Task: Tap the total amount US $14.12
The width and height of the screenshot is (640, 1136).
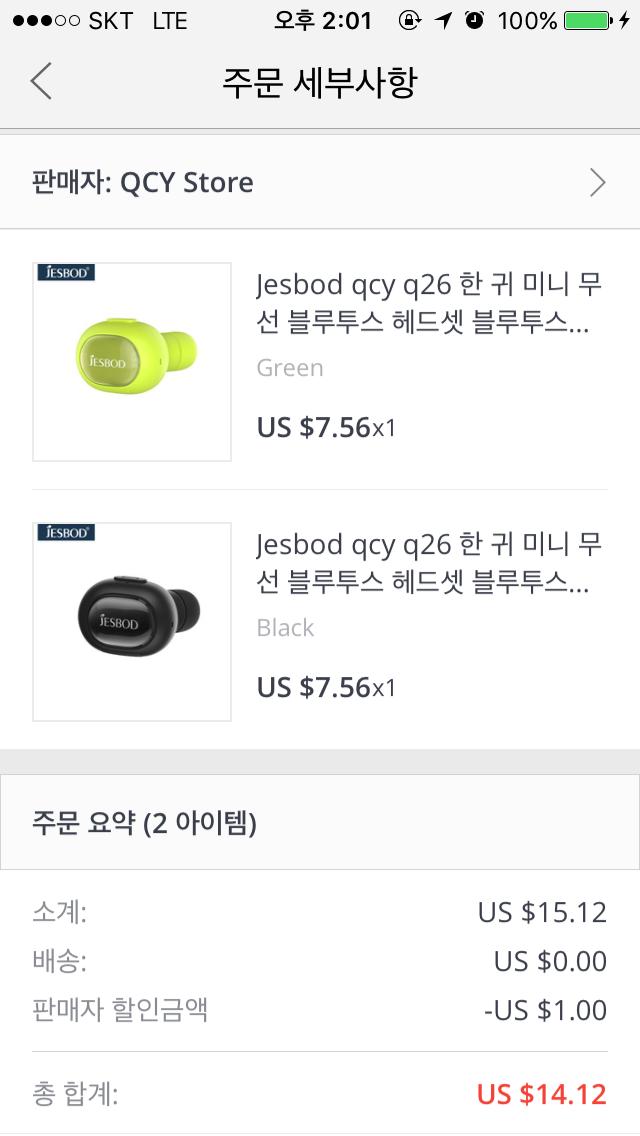Action: 541,1094
